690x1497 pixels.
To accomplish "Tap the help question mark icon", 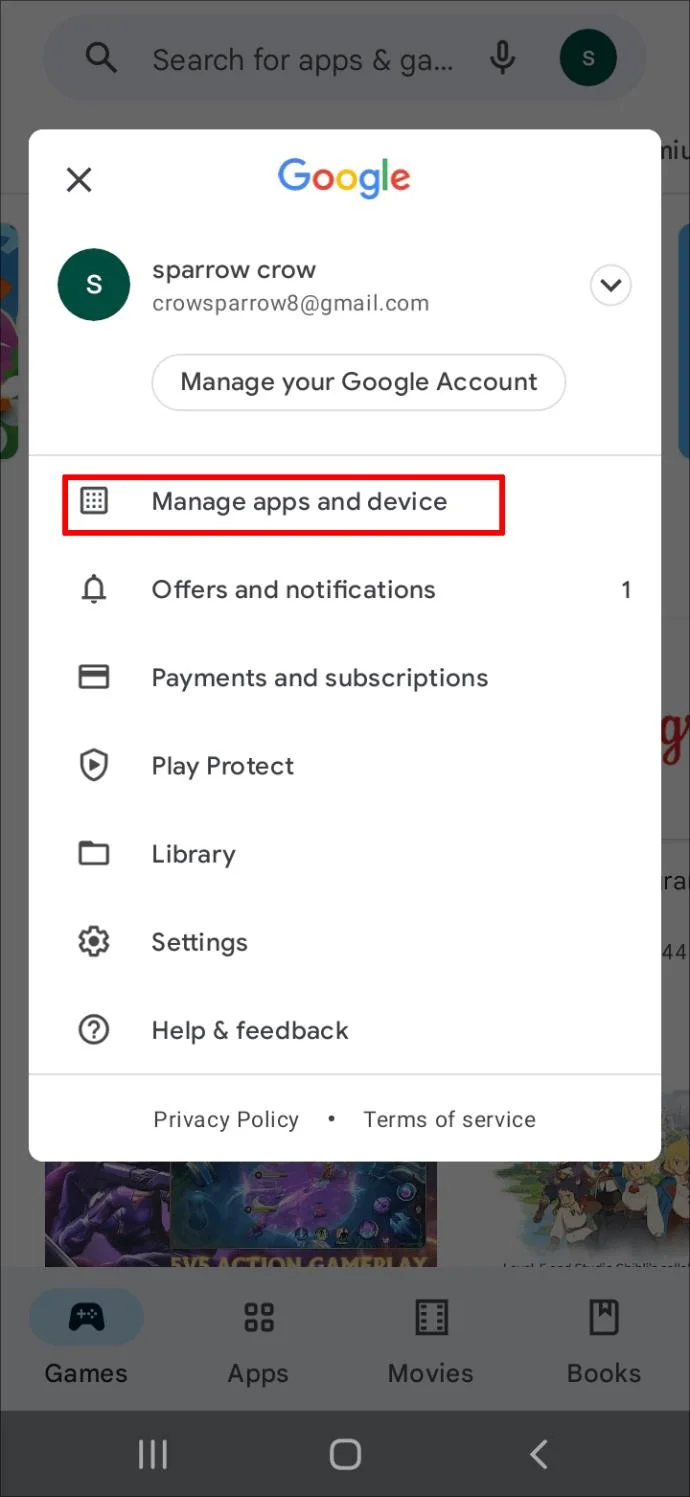I will [x=94, y=1030].
